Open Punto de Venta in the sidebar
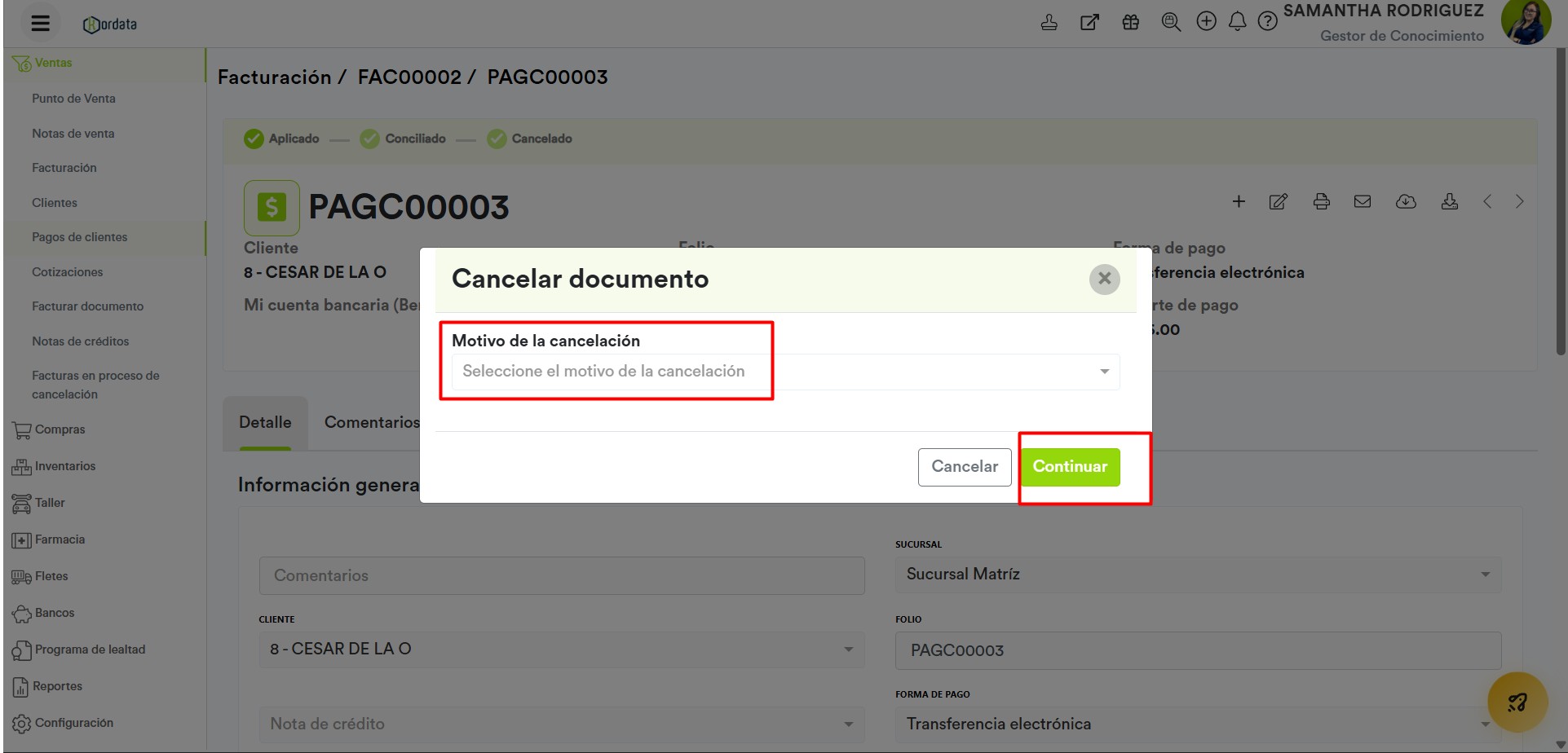Image resolution: width=1568 pixels, height=753 pixels. pos(73,99)
